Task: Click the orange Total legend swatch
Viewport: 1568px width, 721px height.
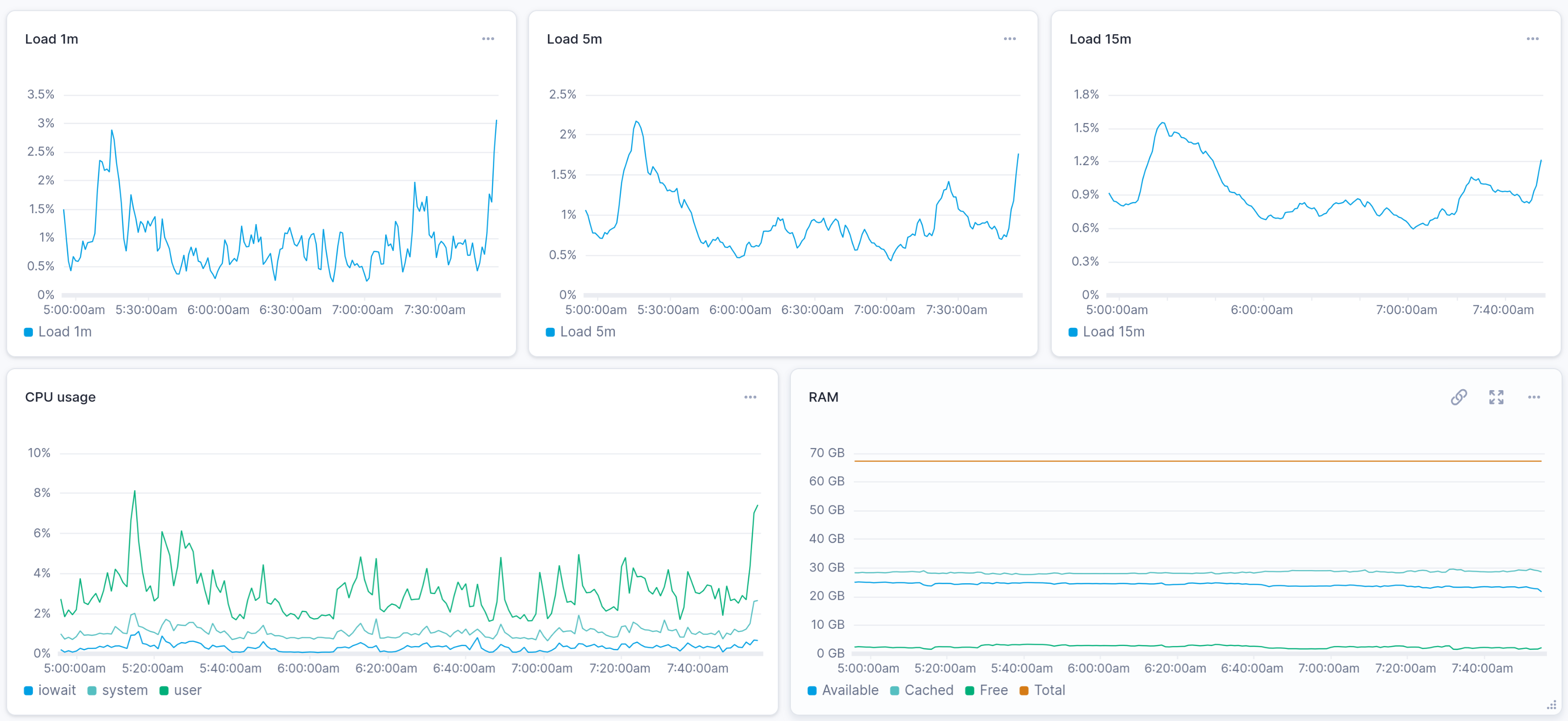Action: pos(1024,691)
